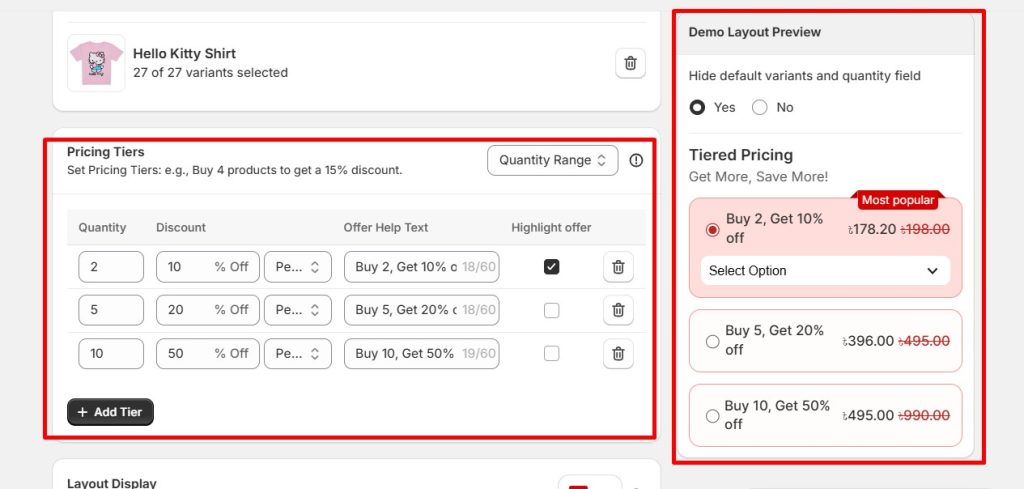Click the info icon beside Quantity Range
Screen dimensions: 1024x489
(636, 160)
